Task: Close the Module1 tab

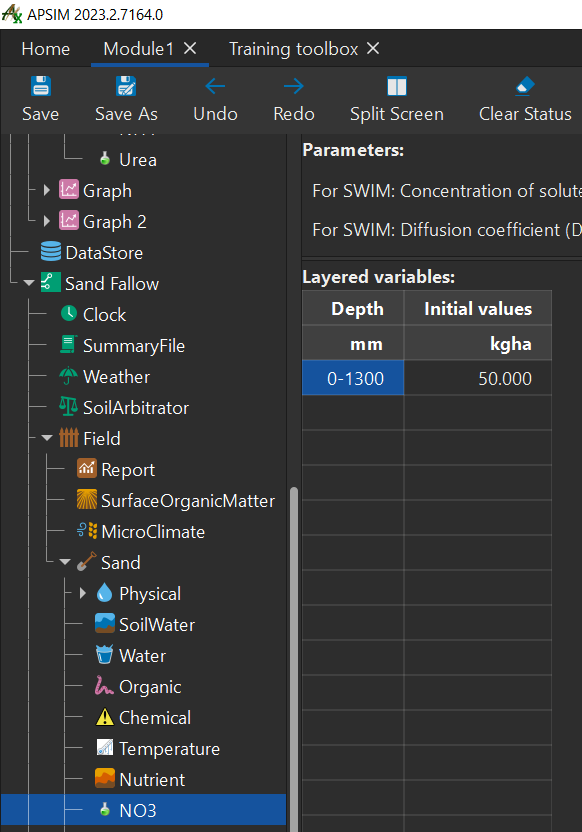Action: click(x=190, y=49)
